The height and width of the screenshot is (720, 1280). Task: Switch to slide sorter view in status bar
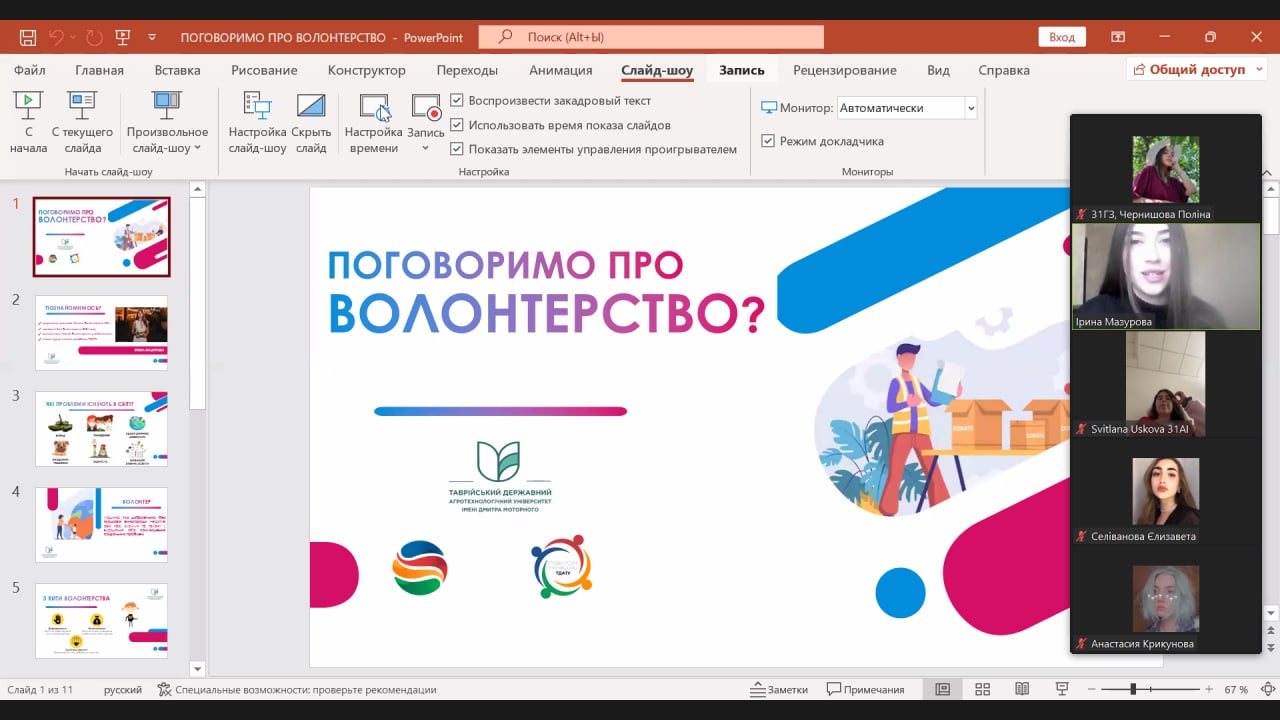[982, 689]
